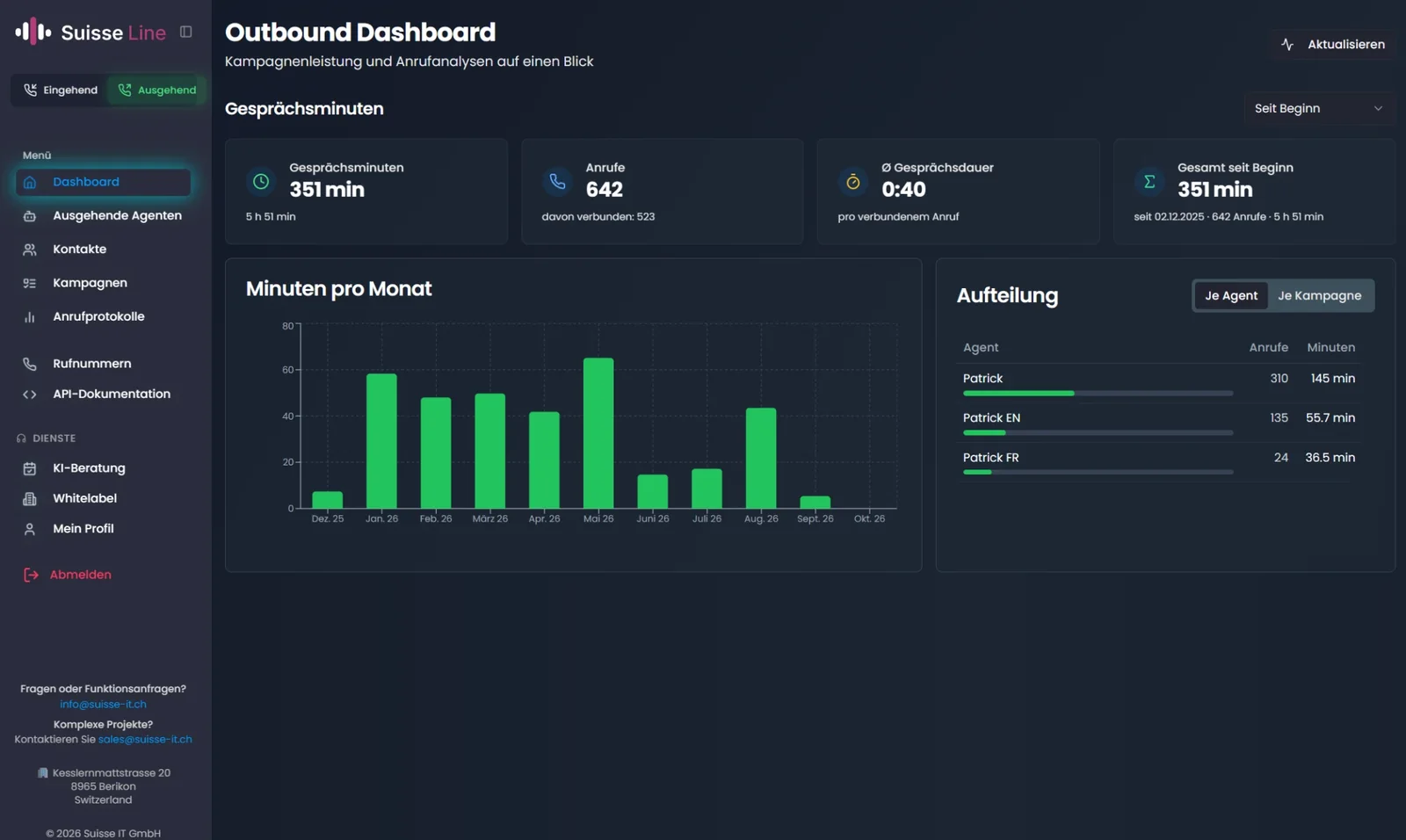The width and height of the screenshot is (1406, 840).
Task: Click the Suisse Line logo icon
Action: (x=33, y=32)
